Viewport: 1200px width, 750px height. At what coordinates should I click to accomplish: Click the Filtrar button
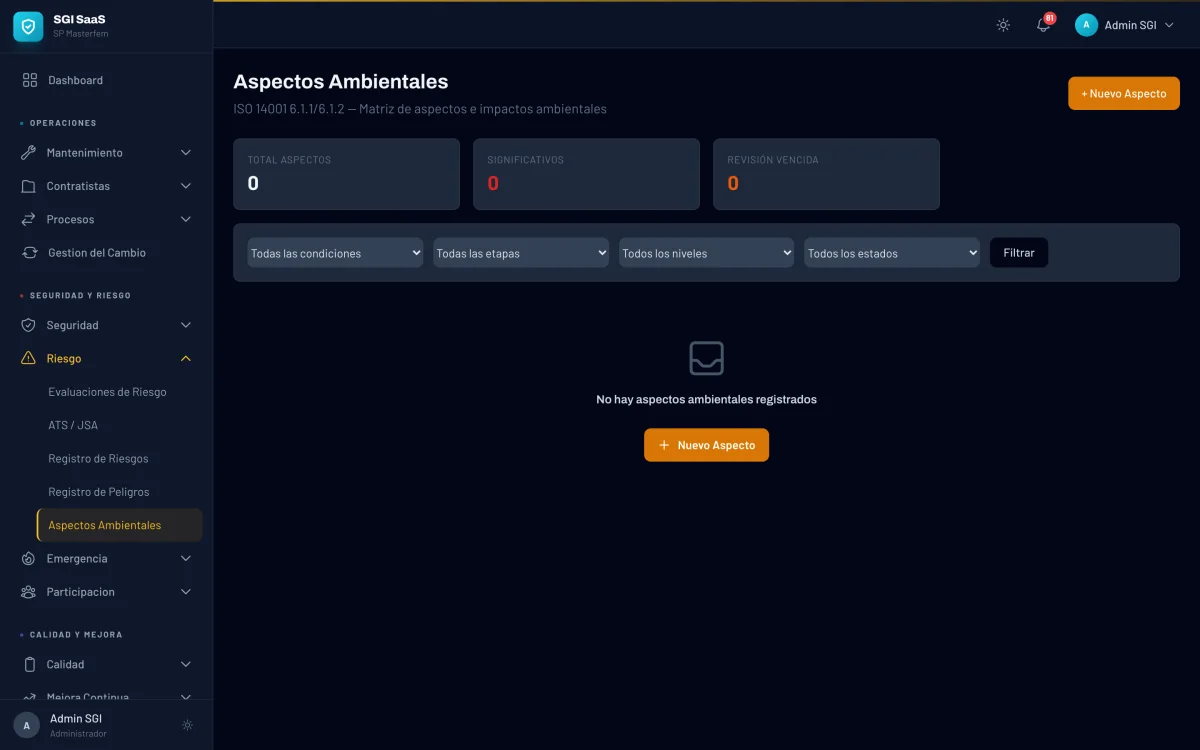click(x=1018, y=252)
